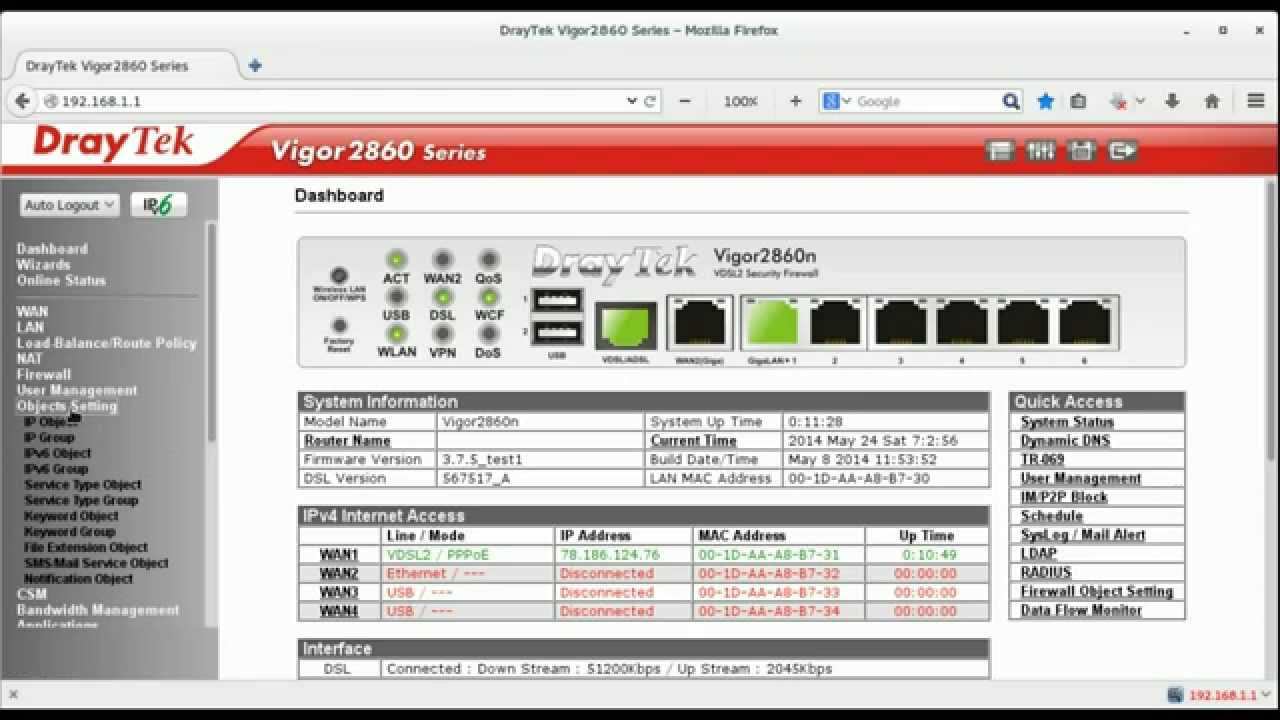The image size is (1280, 720).
Task: Click the WLAN LED indicator
Action: [x=396, y=333]
